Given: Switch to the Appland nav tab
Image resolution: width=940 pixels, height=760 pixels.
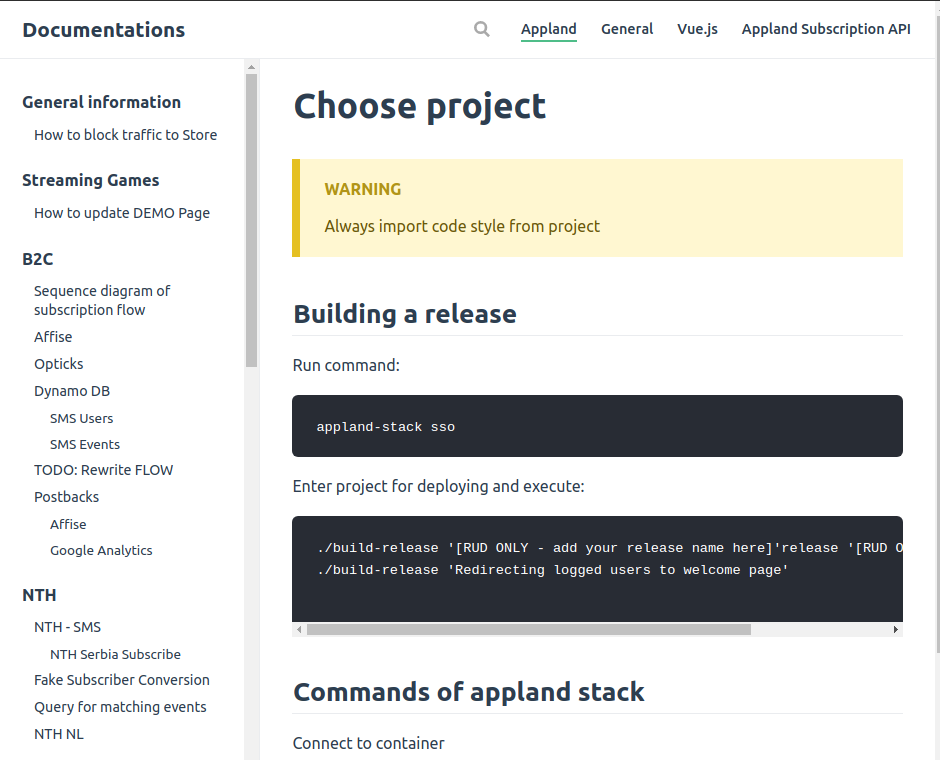Looking at the screenshot, I should point(549,29).
